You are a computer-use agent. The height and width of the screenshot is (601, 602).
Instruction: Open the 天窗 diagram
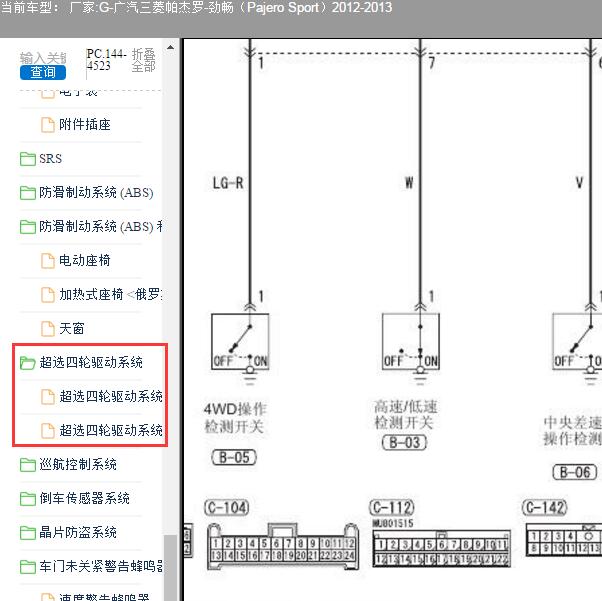tap(71, 329)
